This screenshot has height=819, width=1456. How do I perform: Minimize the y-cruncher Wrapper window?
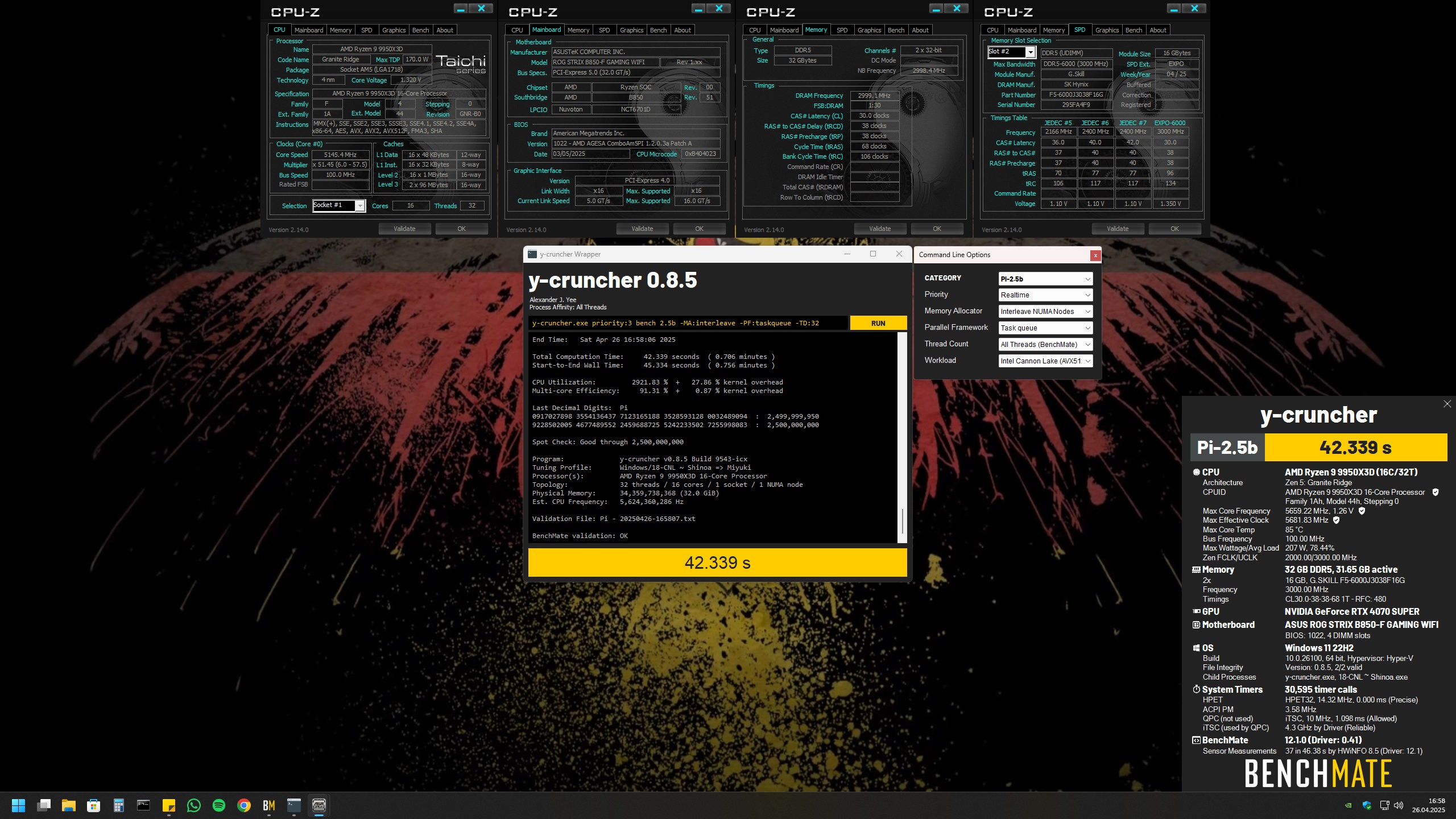[x=847, y=254]
